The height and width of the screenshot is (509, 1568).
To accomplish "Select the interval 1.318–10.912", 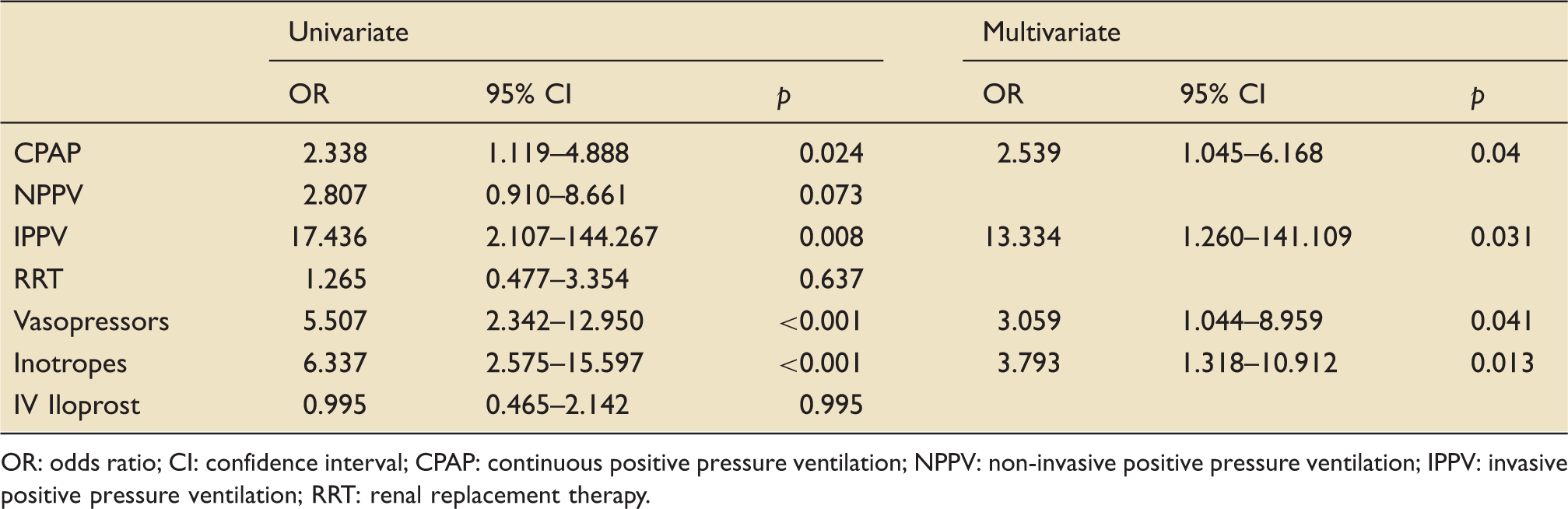I will point(1259,363).
